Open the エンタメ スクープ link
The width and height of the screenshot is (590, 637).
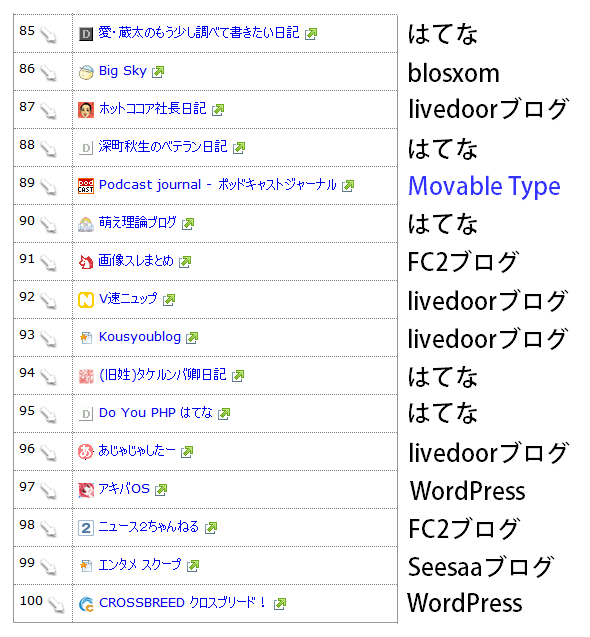(x=140, y=565)
